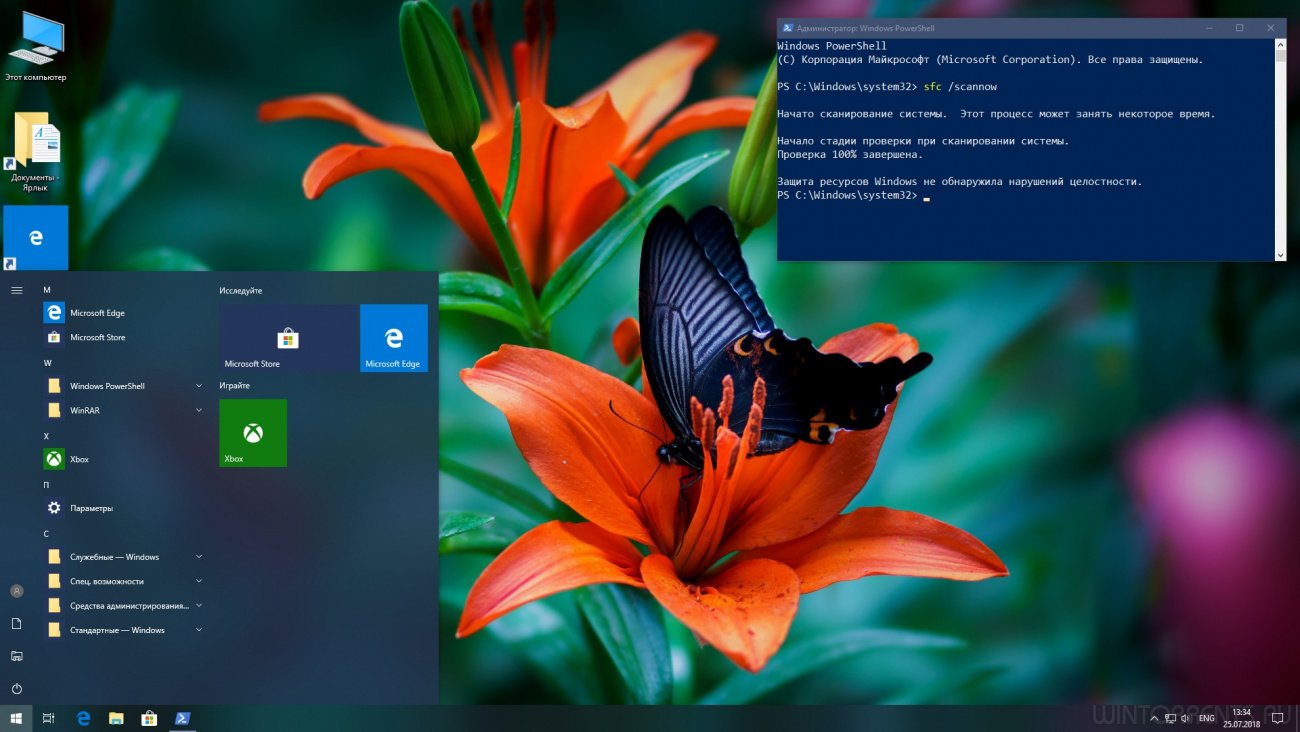Click the letter X header in app list
The height and width of the screenshot is (732, 1300).
point(46,436)
